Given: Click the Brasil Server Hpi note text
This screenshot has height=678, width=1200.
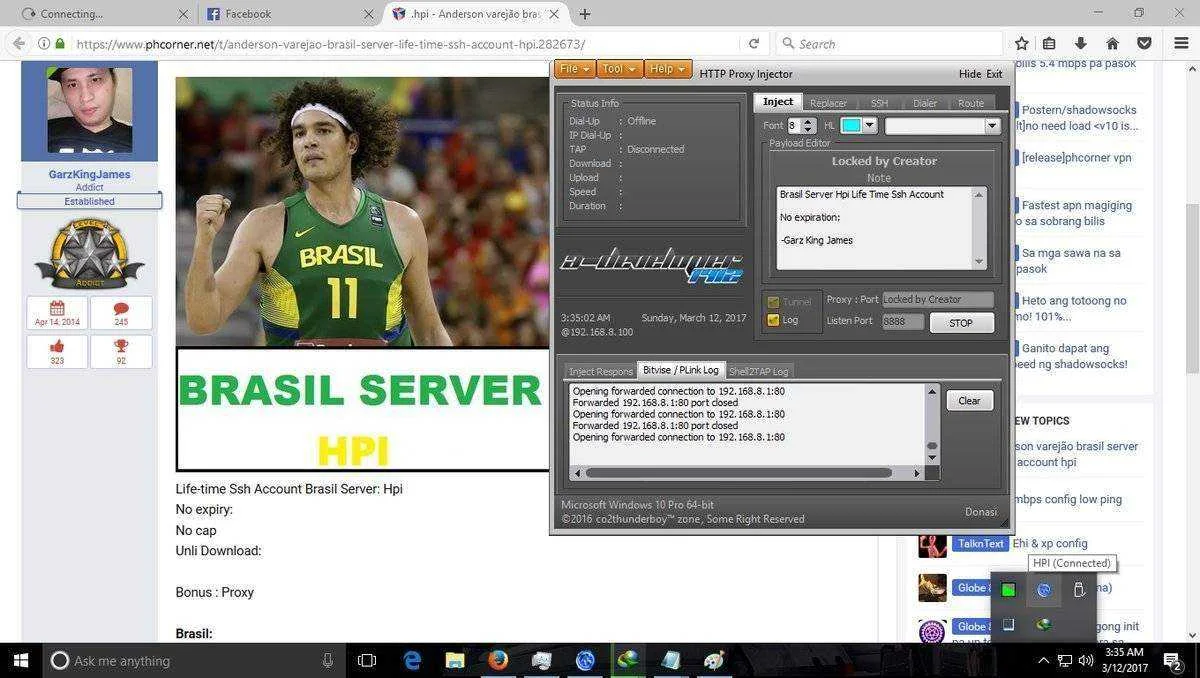Looking at the screenshot, I should (861, 194).
